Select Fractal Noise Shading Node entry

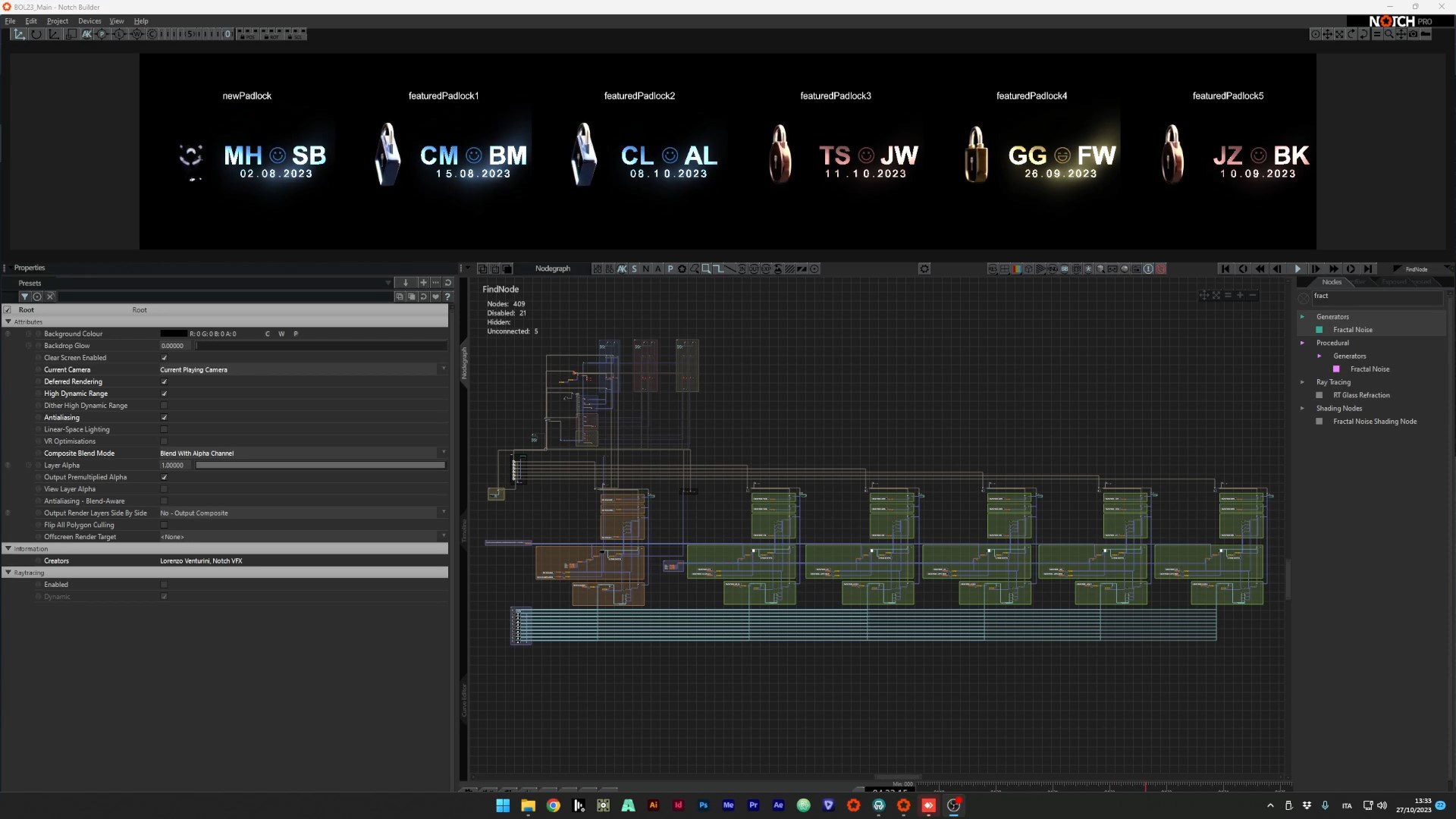coord(1374,422)
